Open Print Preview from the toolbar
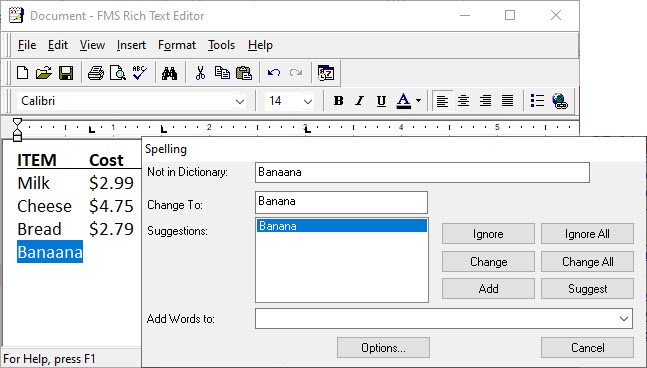Viewport: 647px width, 368px height. (118, 73)
